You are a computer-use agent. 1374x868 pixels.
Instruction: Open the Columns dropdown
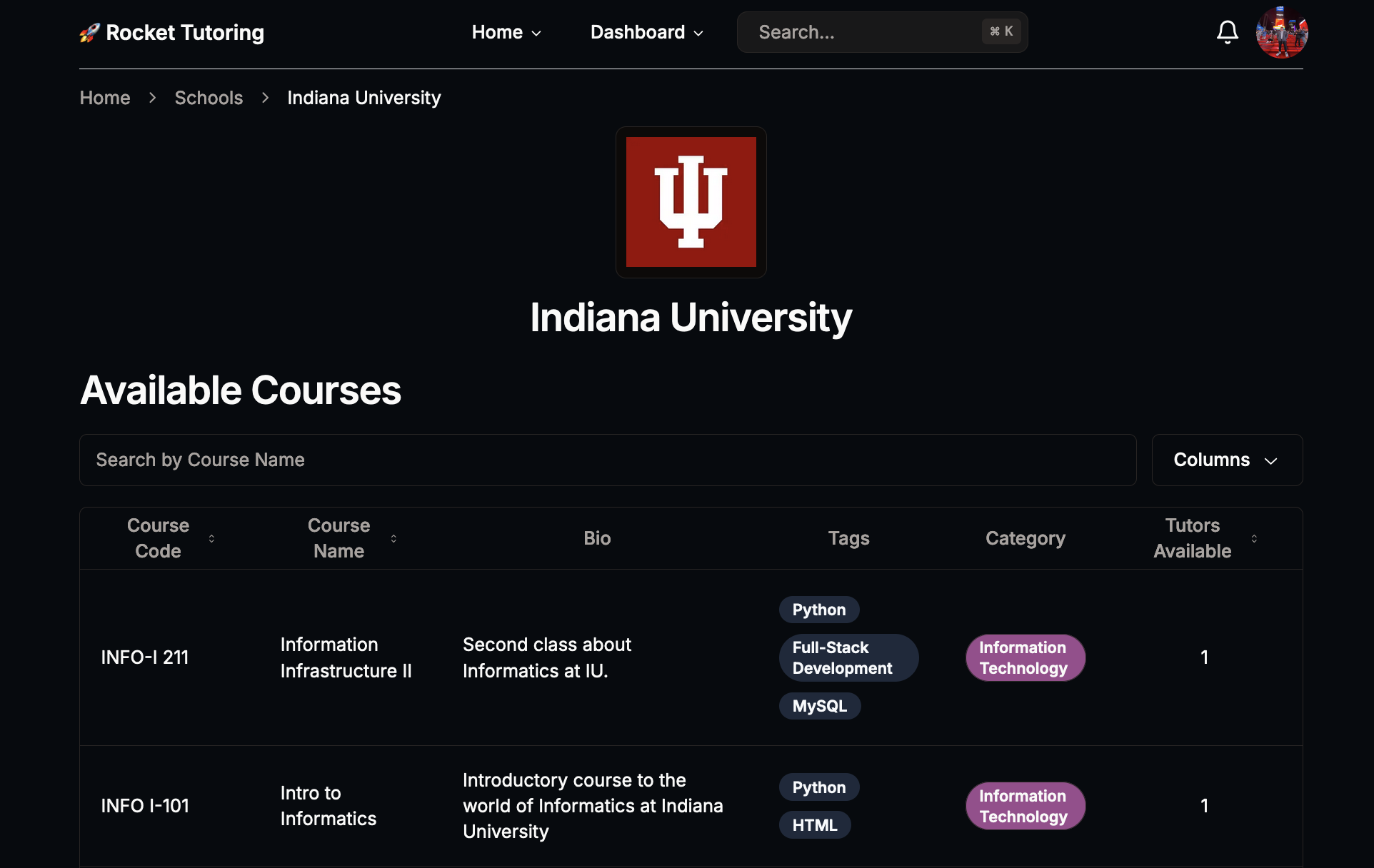(1226, 460)
